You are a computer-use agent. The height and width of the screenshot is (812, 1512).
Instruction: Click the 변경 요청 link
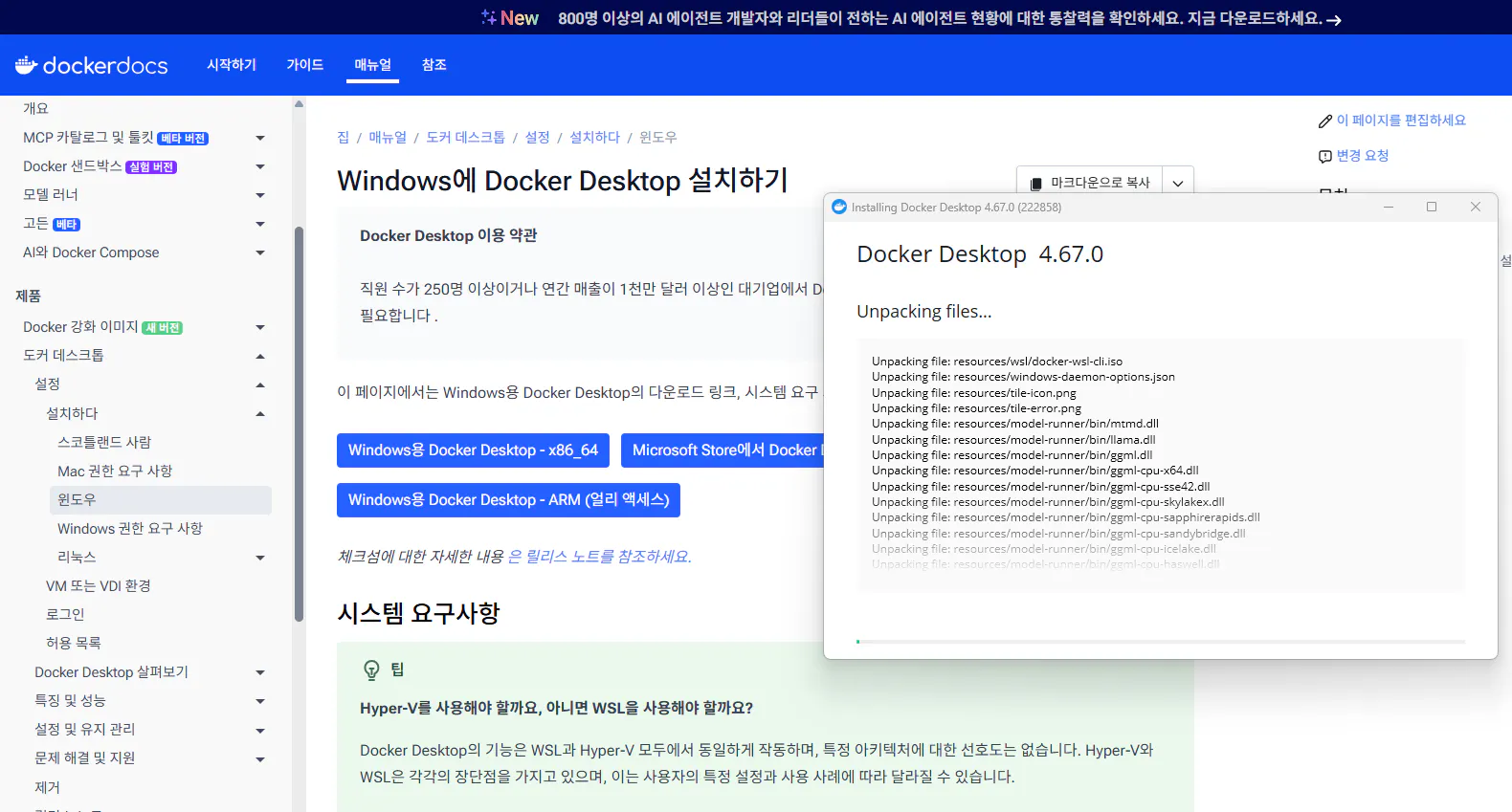click(x=1363, y=156)
